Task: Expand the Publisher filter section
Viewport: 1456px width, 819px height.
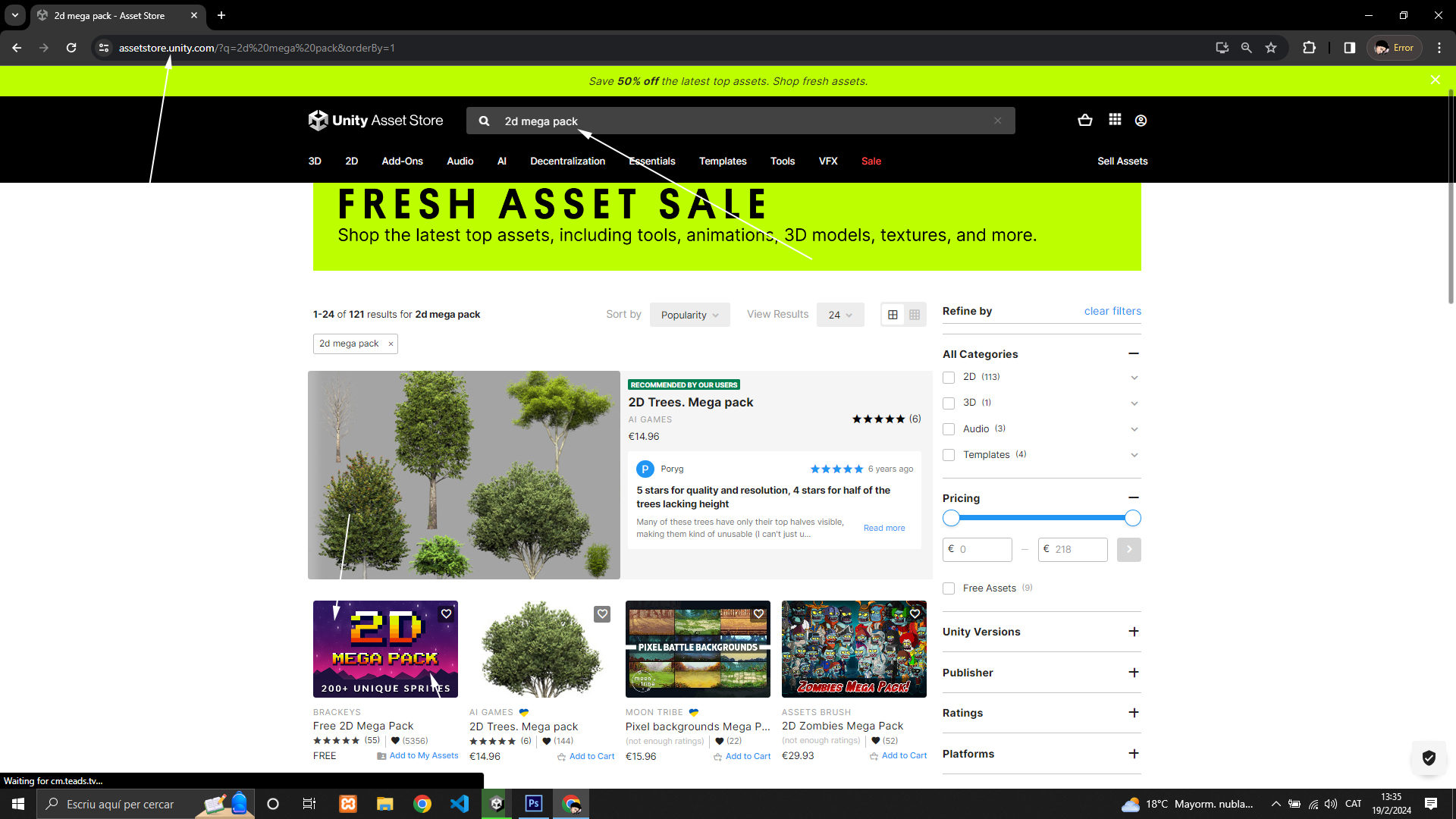Action: pyautogui.click(x=1134, y=673)
